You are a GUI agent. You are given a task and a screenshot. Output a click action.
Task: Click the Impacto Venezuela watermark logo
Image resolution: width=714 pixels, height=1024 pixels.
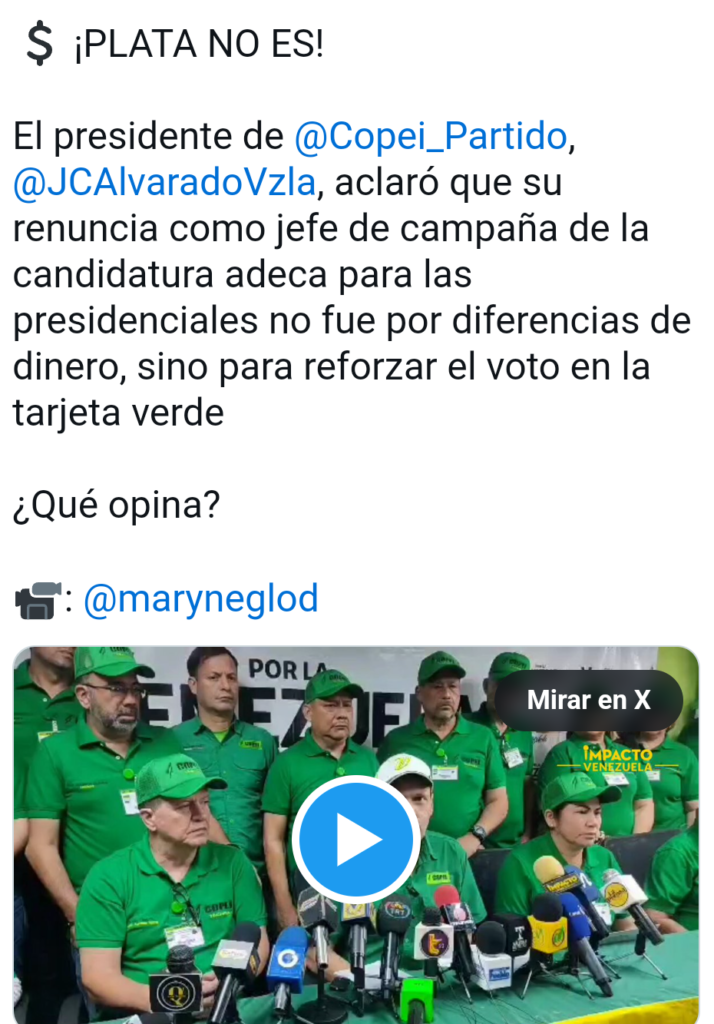coord(617,759)
